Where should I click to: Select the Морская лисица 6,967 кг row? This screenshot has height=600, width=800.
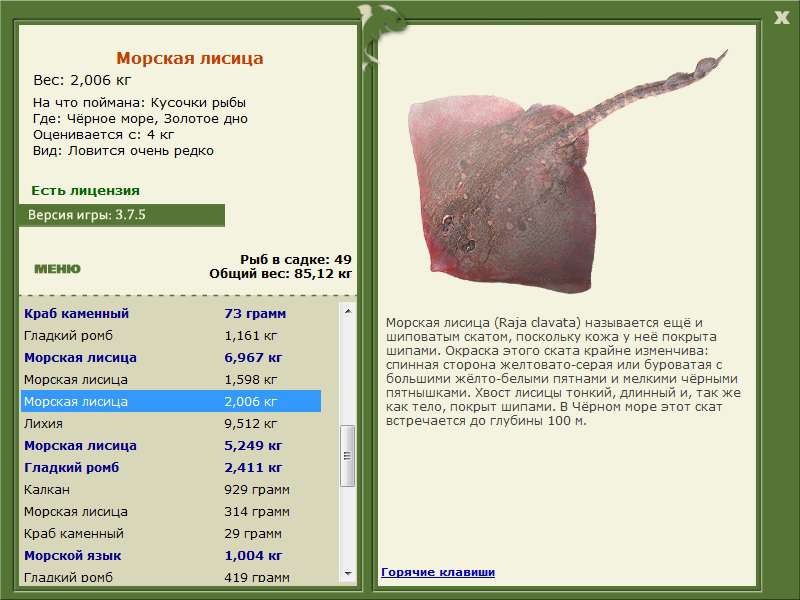point(171,357)
